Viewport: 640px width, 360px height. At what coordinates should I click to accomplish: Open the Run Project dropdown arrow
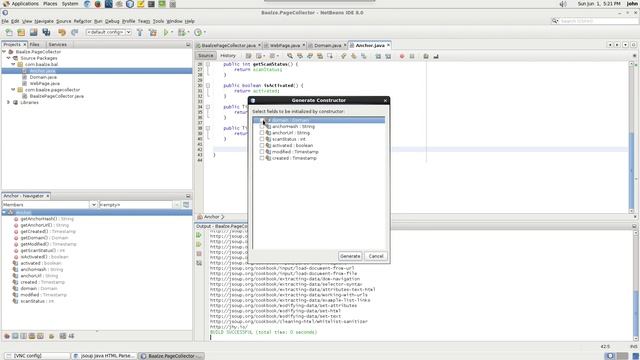tap(172, 32)
